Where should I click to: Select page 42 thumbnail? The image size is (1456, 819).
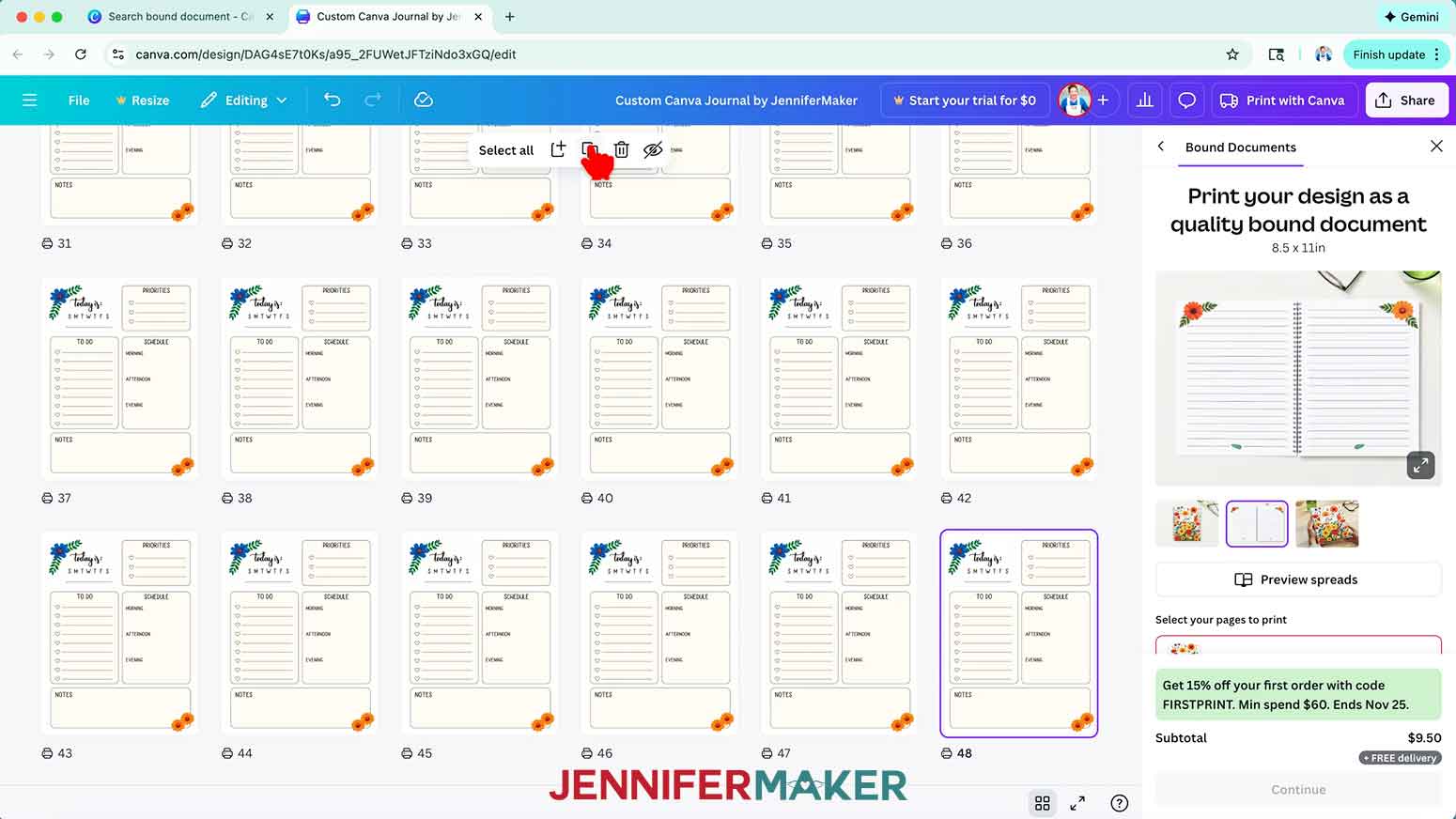tap(1019, 379)
